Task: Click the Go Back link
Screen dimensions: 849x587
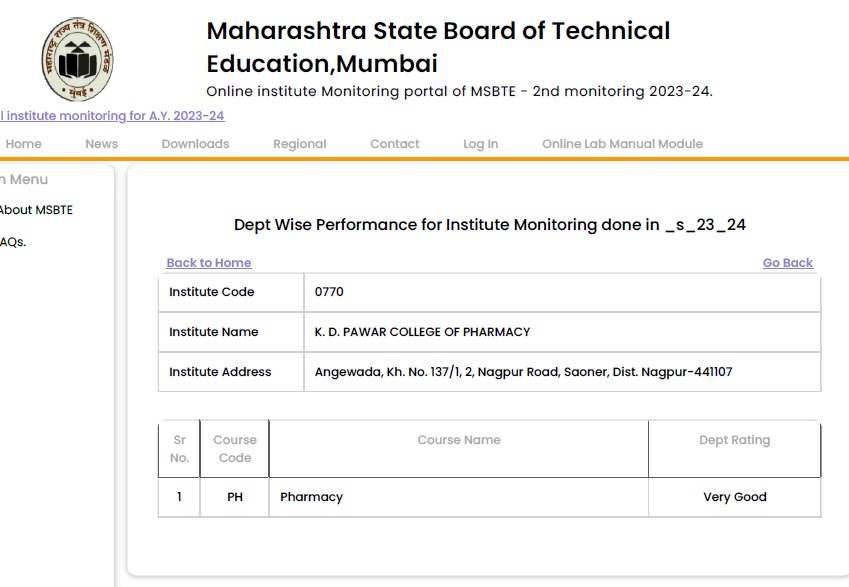Action: (x=788, y=263)
